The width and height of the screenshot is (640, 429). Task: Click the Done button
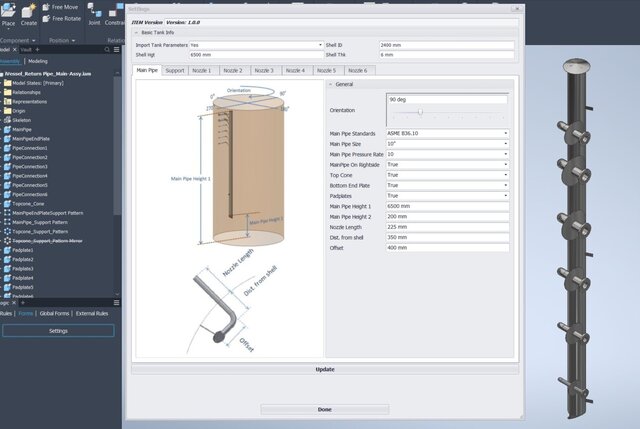(324, 409)
